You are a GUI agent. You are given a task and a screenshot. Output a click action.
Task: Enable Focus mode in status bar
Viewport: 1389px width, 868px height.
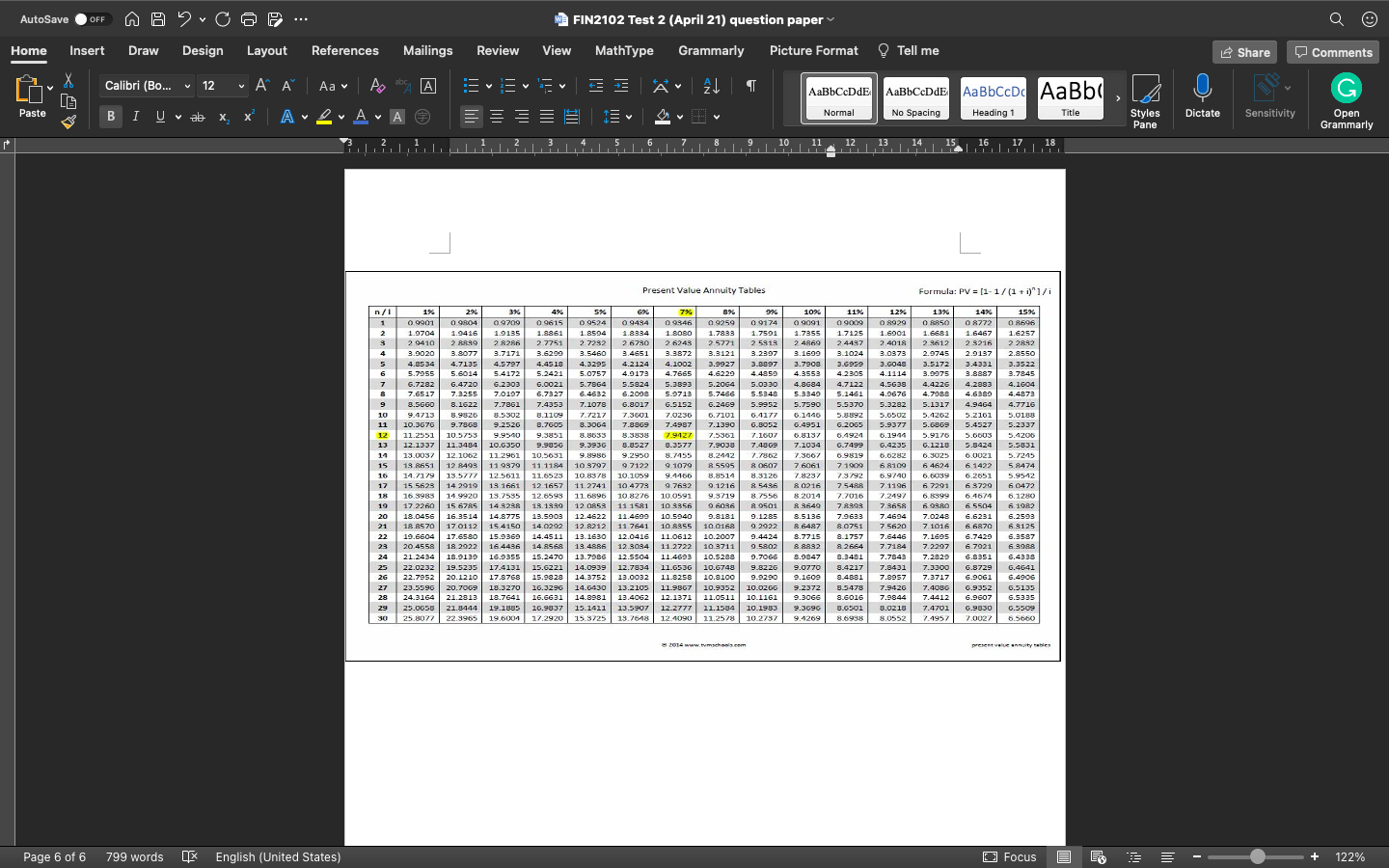point(1010,856)
